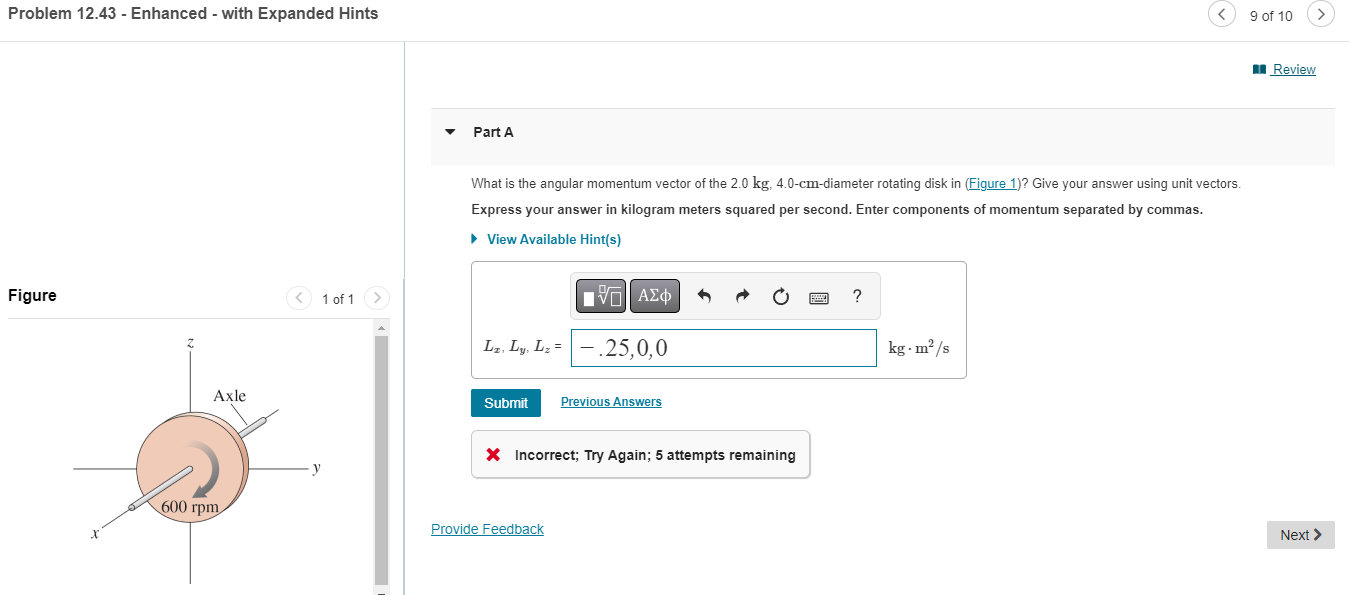Viewport: 1349px width, 595px height.
Task: Click the redo arrow in the answer toolbar
Action: click(742, 295)
